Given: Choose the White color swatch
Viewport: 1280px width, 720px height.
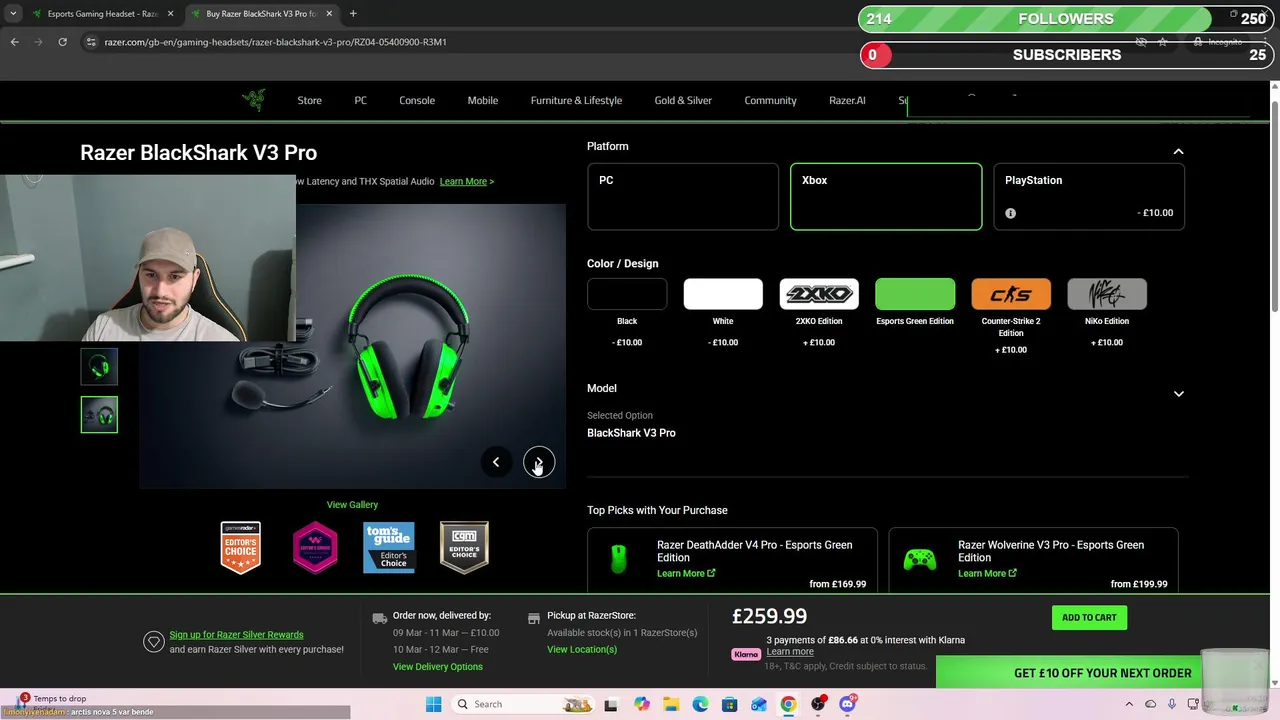Looking at the screenshot, I should 723,294.
